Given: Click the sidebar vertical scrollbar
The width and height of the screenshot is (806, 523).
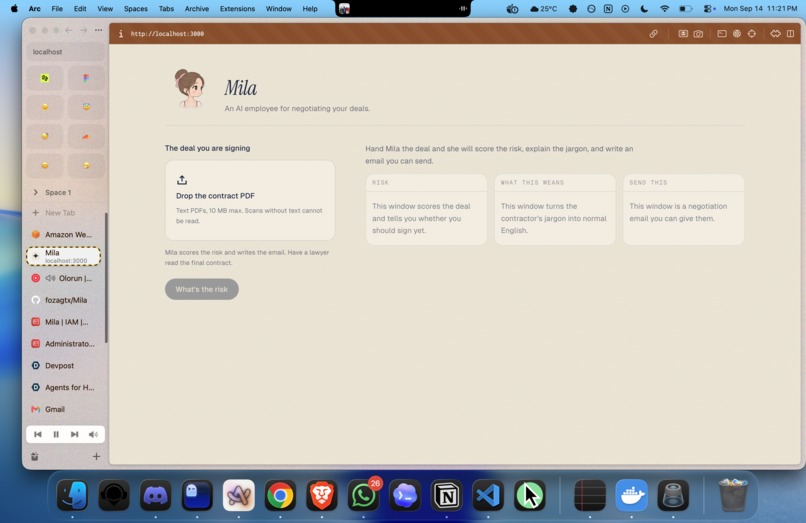Looking at the screenshot, I should point(106,278).
